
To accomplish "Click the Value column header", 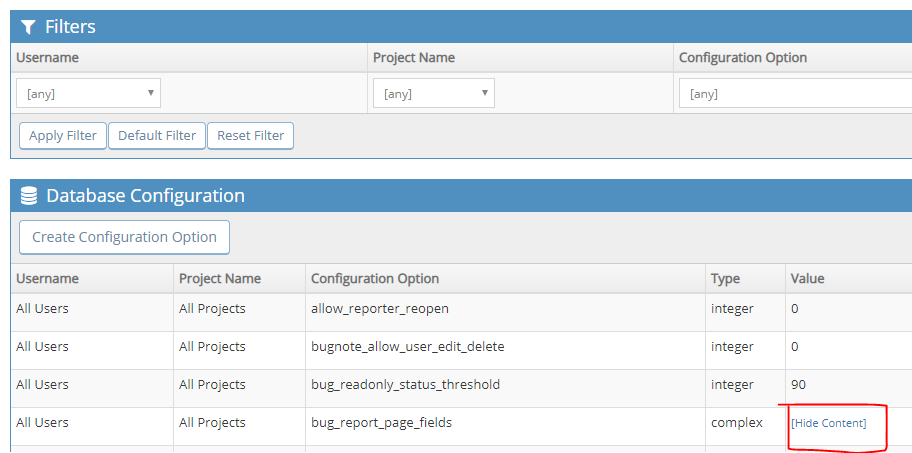I will 807,279.
